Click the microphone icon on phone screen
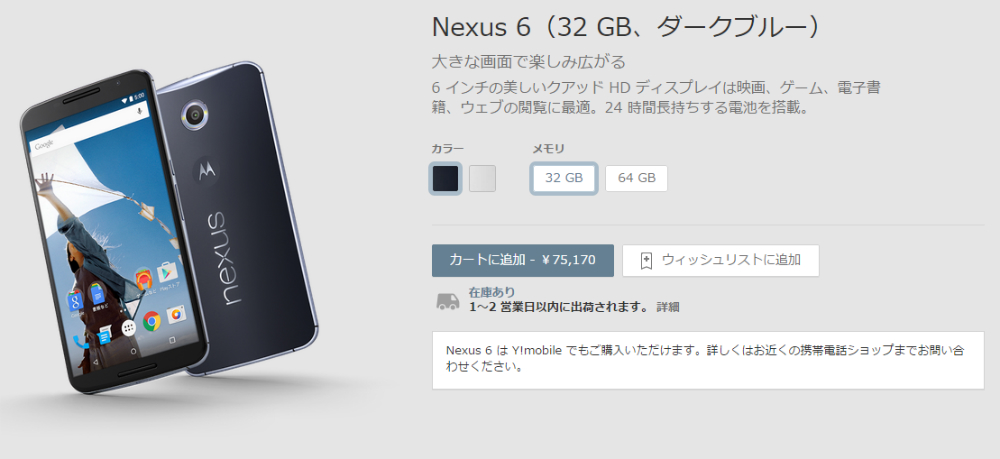 (x=139, y=111)
